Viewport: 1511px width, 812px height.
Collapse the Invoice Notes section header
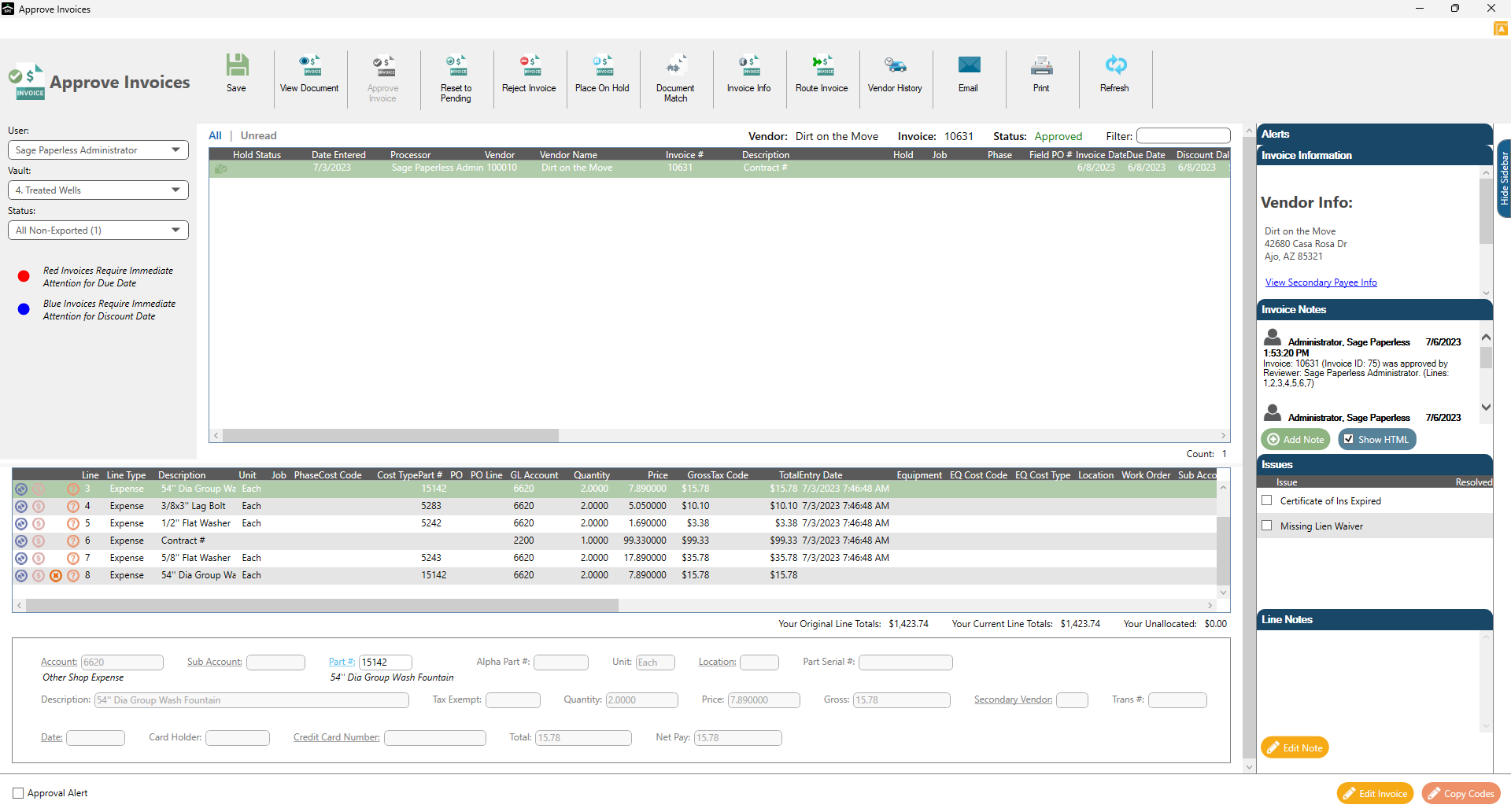[1374, 309]
